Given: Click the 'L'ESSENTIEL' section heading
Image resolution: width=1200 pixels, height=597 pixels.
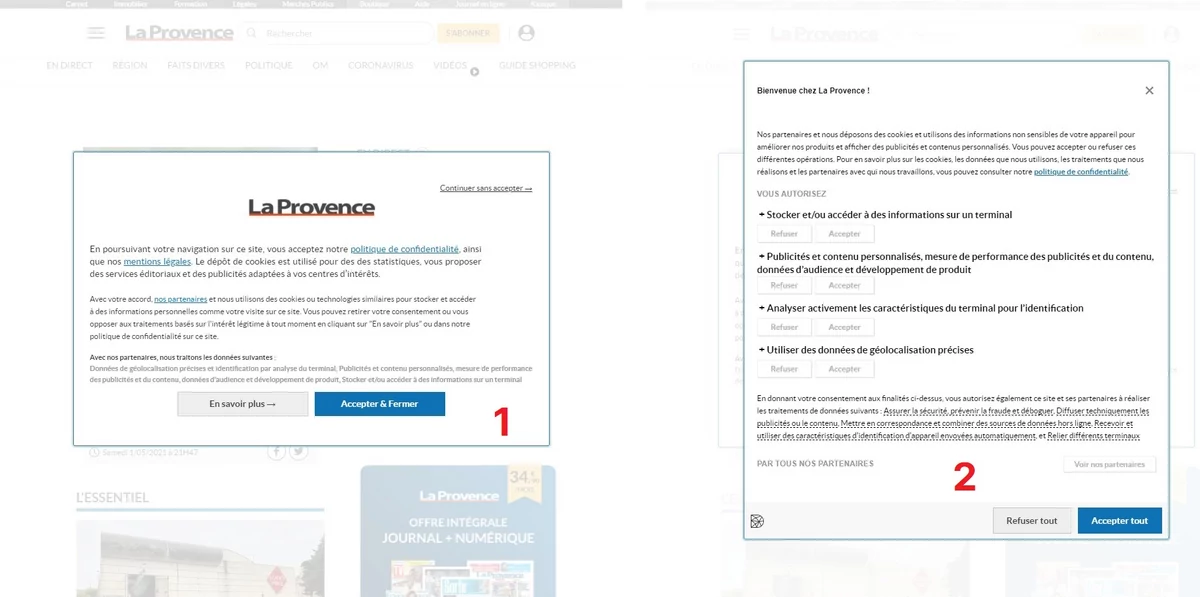Looking at the screenshot, I should [112, 497].
